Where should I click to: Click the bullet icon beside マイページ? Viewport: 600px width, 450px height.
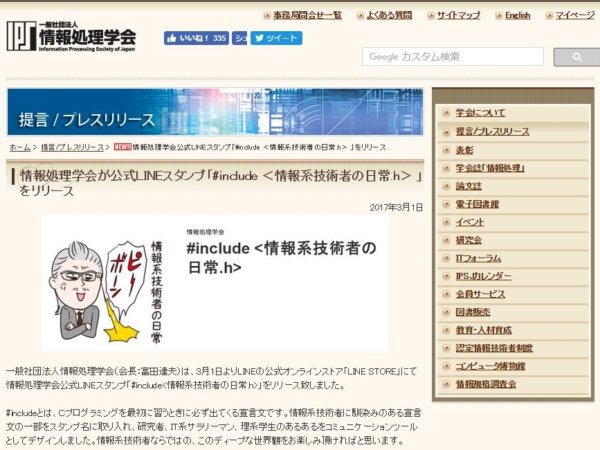(x=549, y=16)
